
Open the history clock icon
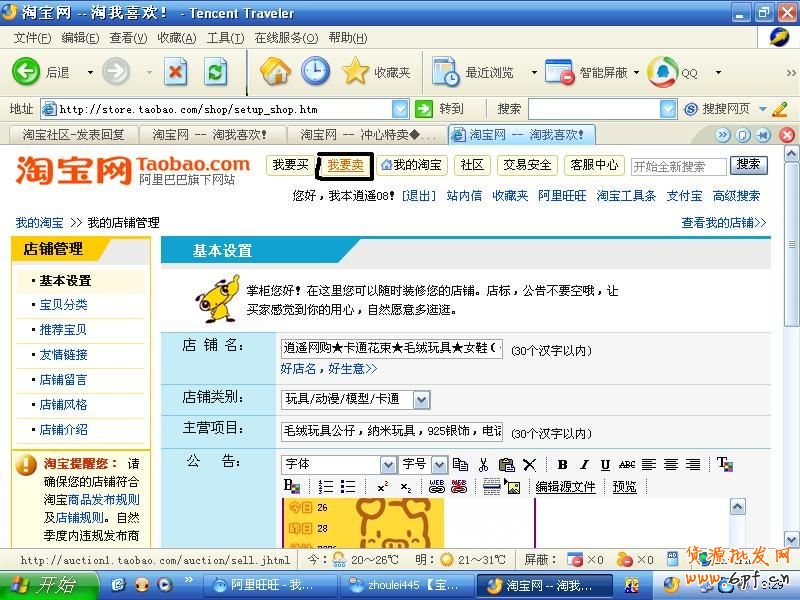(315, 71)
